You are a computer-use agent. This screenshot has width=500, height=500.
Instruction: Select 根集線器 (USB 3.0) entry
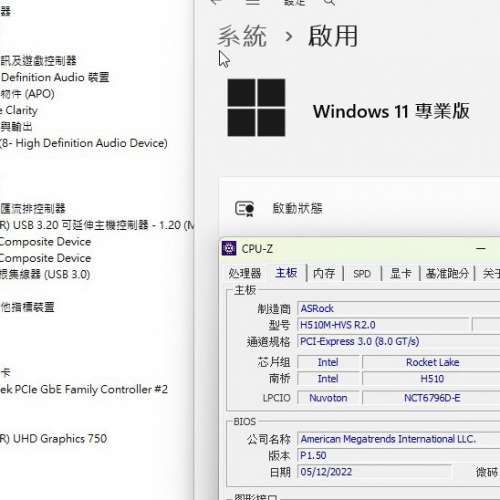click(45, 274)
